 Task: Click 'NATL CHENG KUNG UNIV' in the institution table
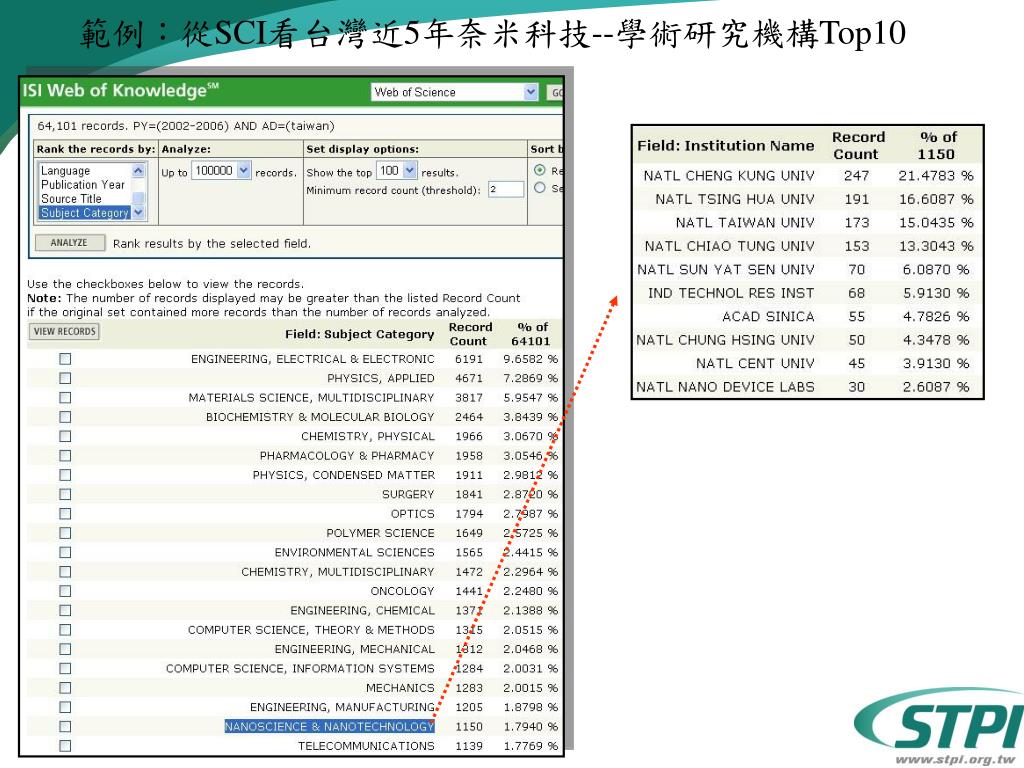[x=729, y=176]
